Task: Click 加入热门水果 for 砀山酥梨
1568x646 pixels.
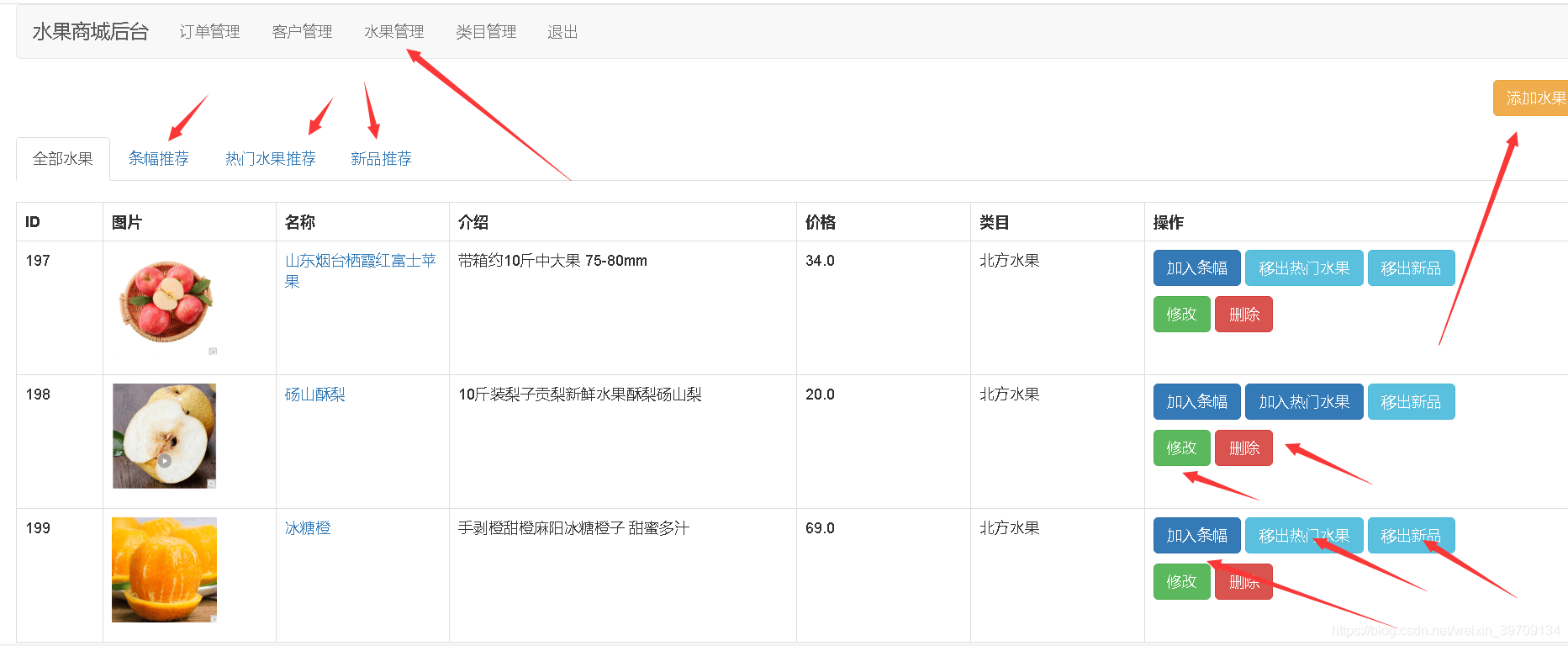Action: (1303, 402)
